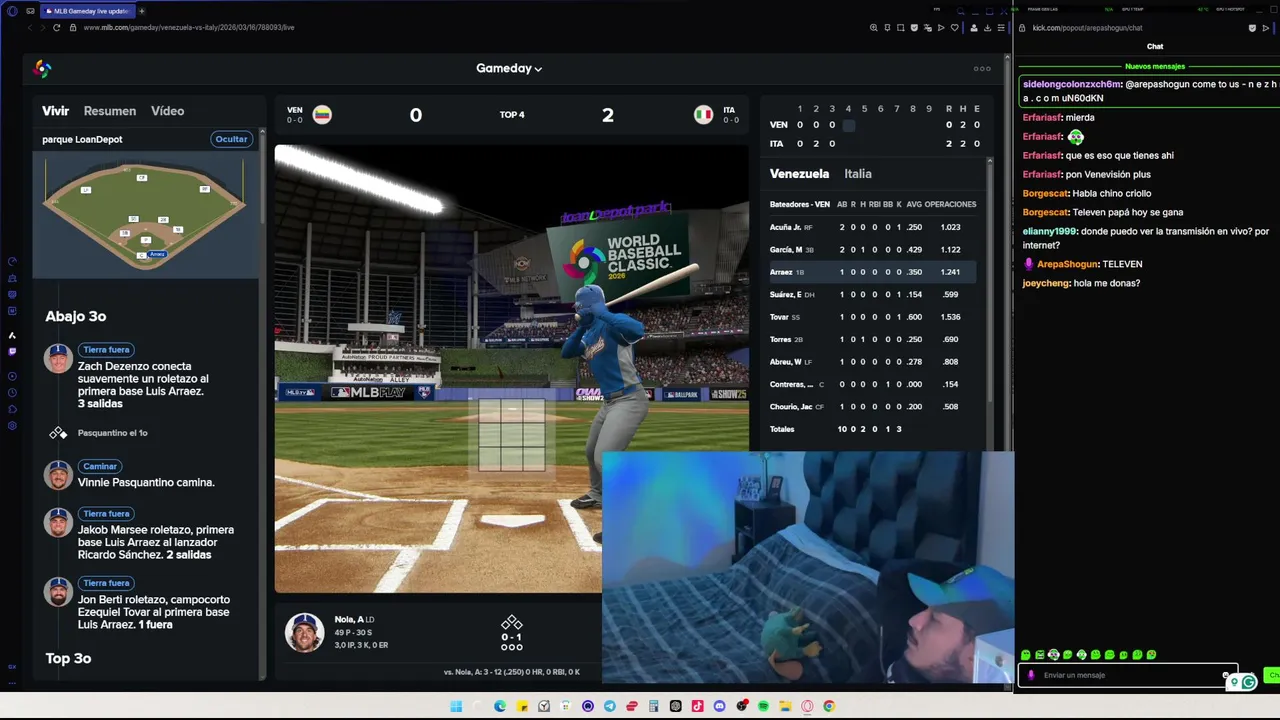The image size is (1280, 720).
Task: Select the highlighted Arraez batter row
Action: (872, 272)
